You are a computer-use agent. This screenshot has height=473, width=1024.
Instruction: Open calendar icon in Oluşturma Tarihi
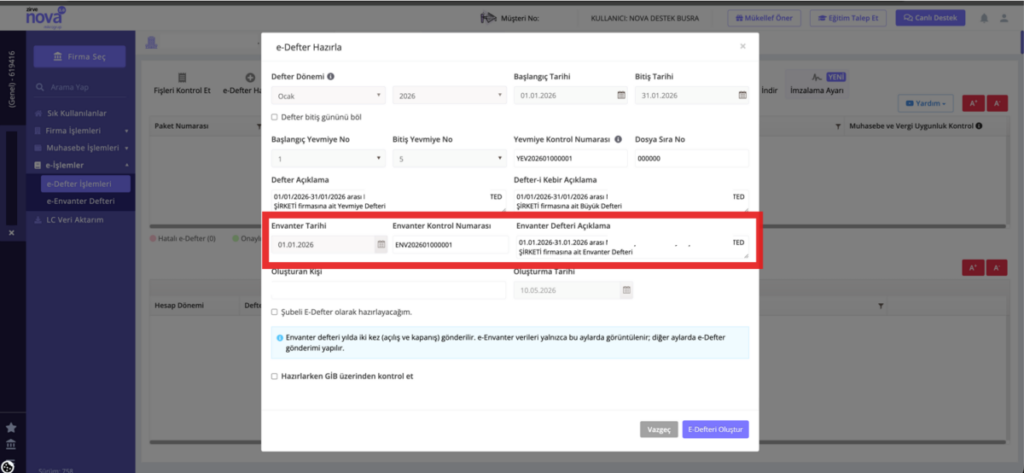[x=626, y=290]
